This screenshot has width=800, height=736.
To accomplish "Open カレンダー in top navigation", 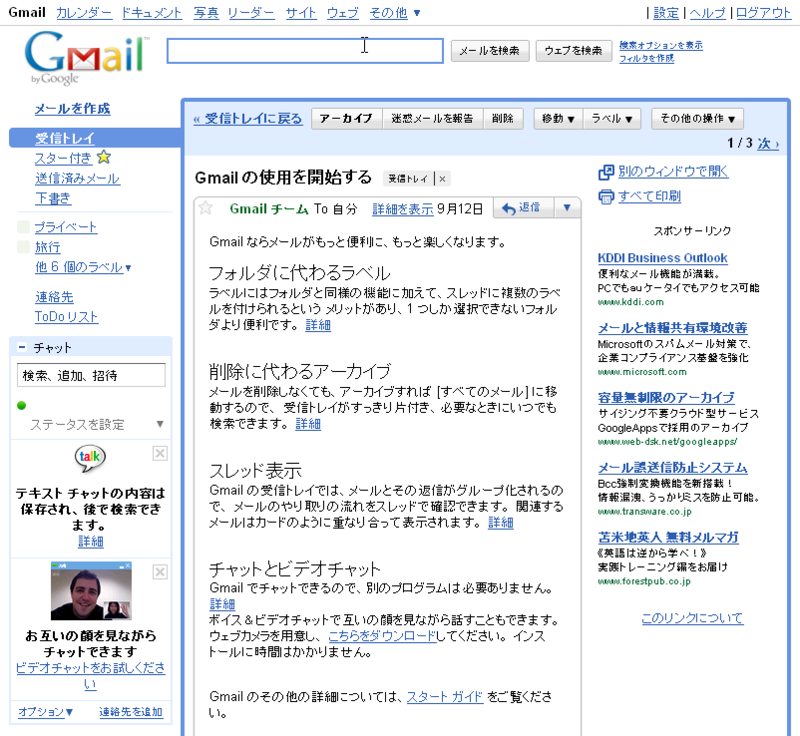I will pos(84,13).
